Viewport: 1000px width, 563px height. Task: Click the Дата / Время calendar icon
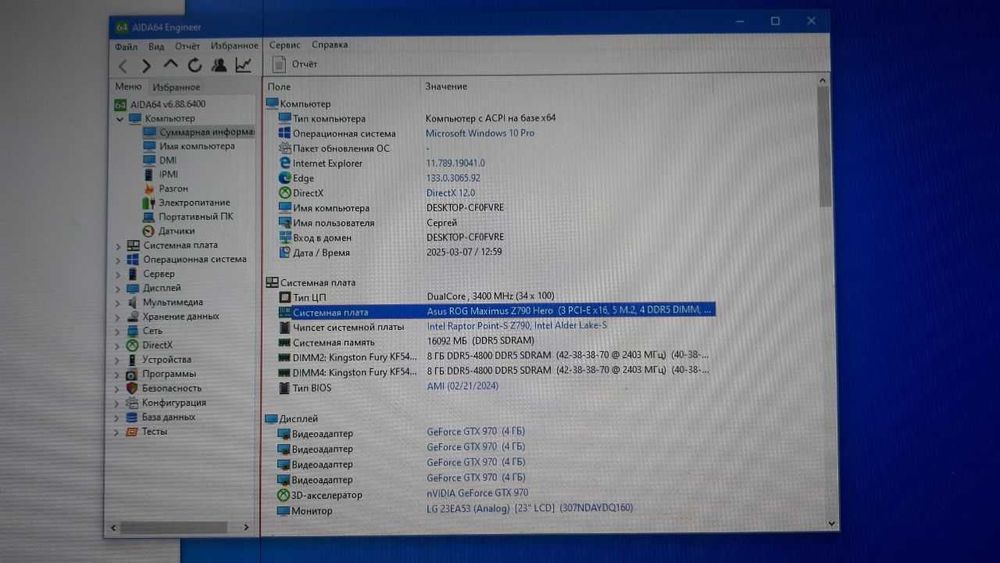[x=284, y=252]
